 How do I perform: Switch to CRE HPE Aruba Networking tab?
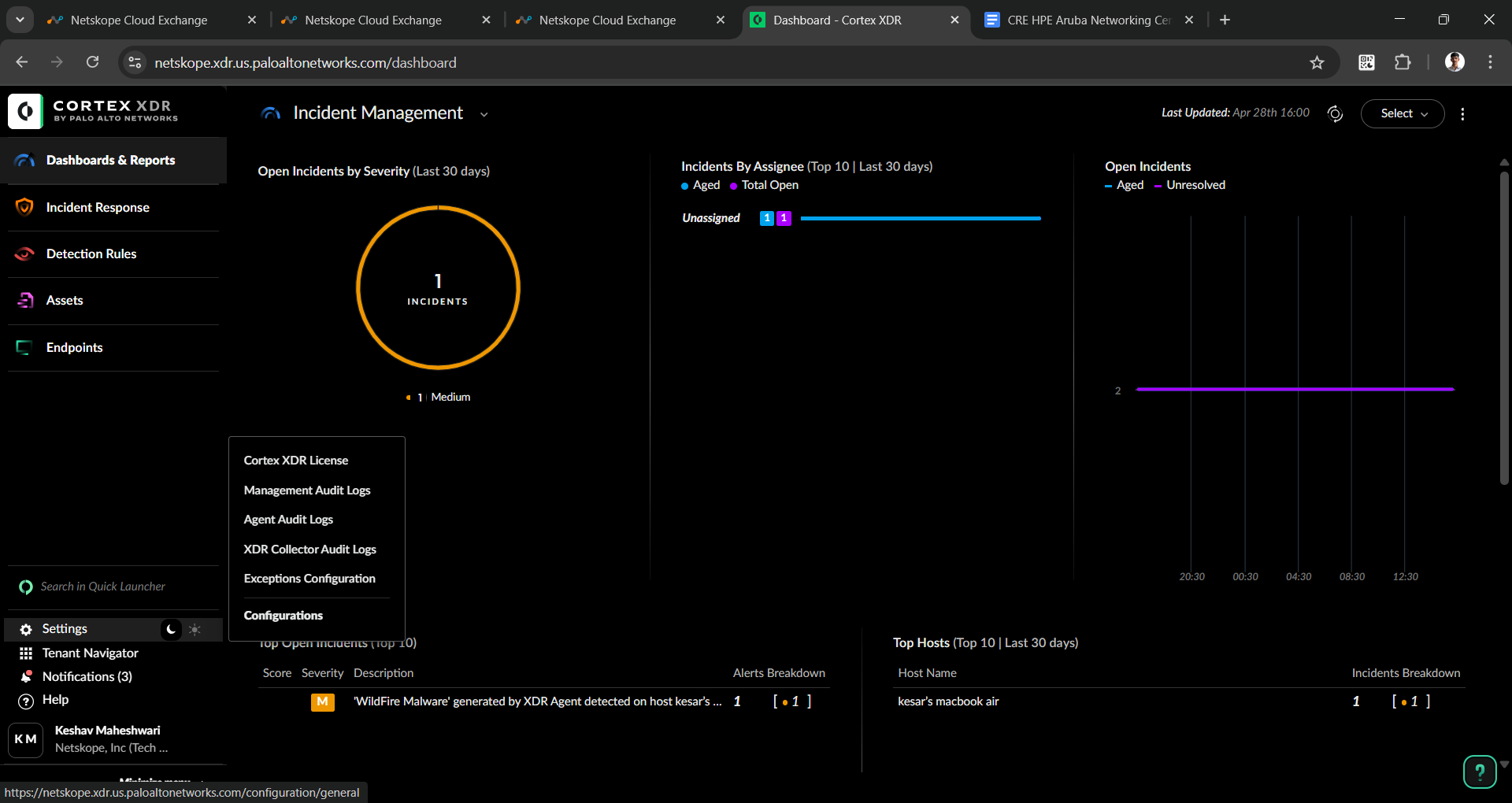(x=1090, y=20)
